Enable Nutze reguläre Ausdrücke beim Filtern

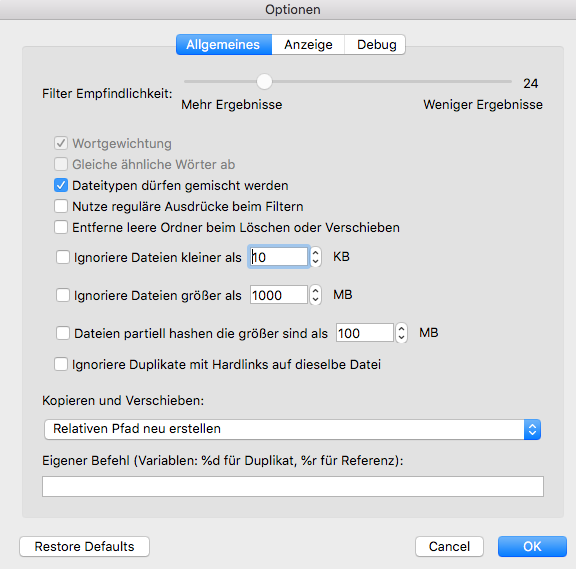tap(61, 206)
